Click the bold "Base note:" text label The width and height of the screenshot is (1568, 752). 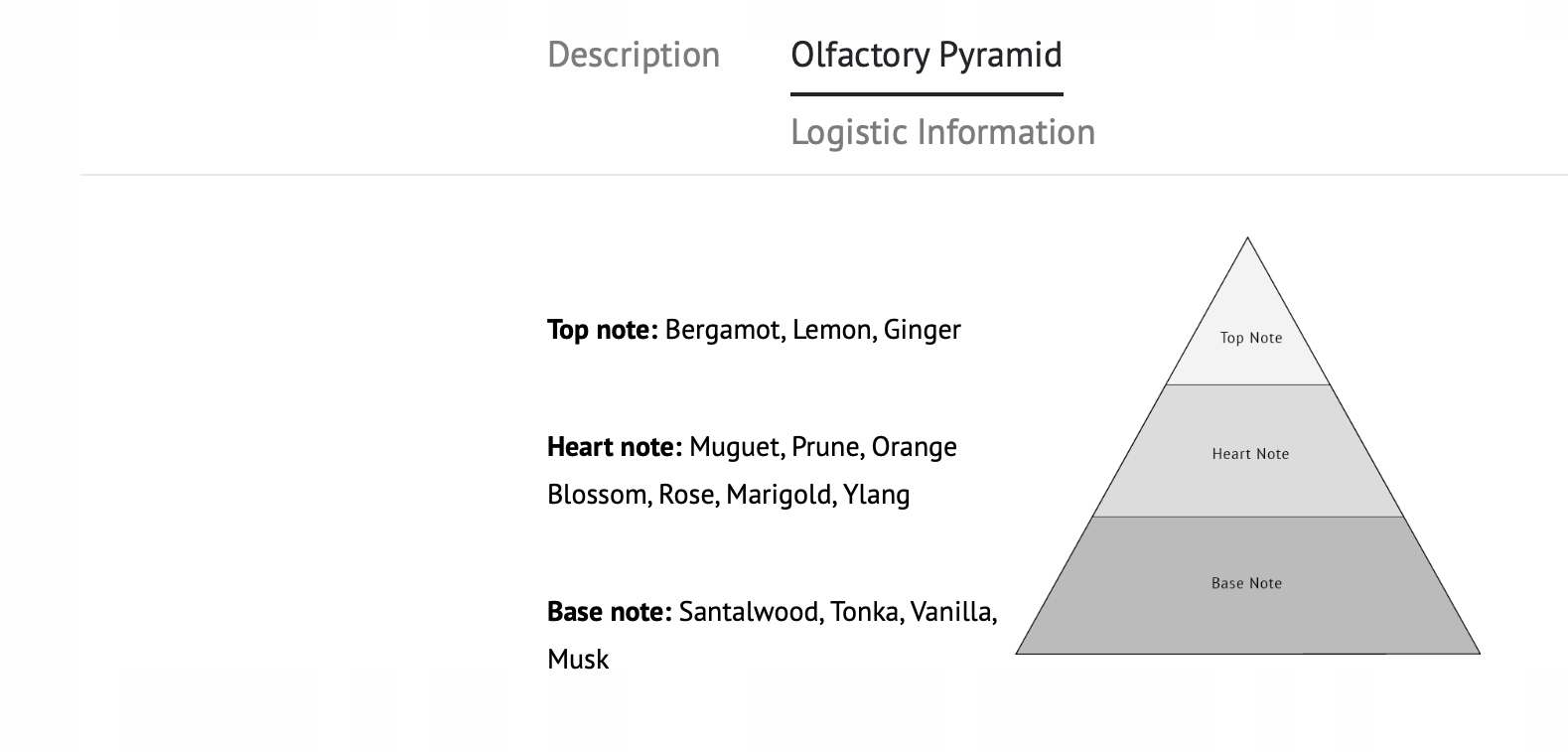pyautogui.click(x=610, y=612)
